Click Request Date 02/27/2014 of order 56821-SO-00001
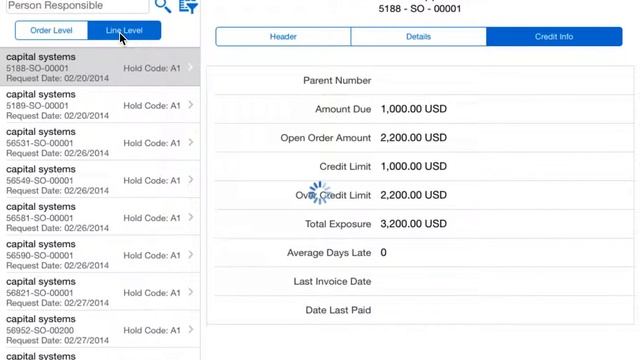640x360 pixels. click(58, 303)
